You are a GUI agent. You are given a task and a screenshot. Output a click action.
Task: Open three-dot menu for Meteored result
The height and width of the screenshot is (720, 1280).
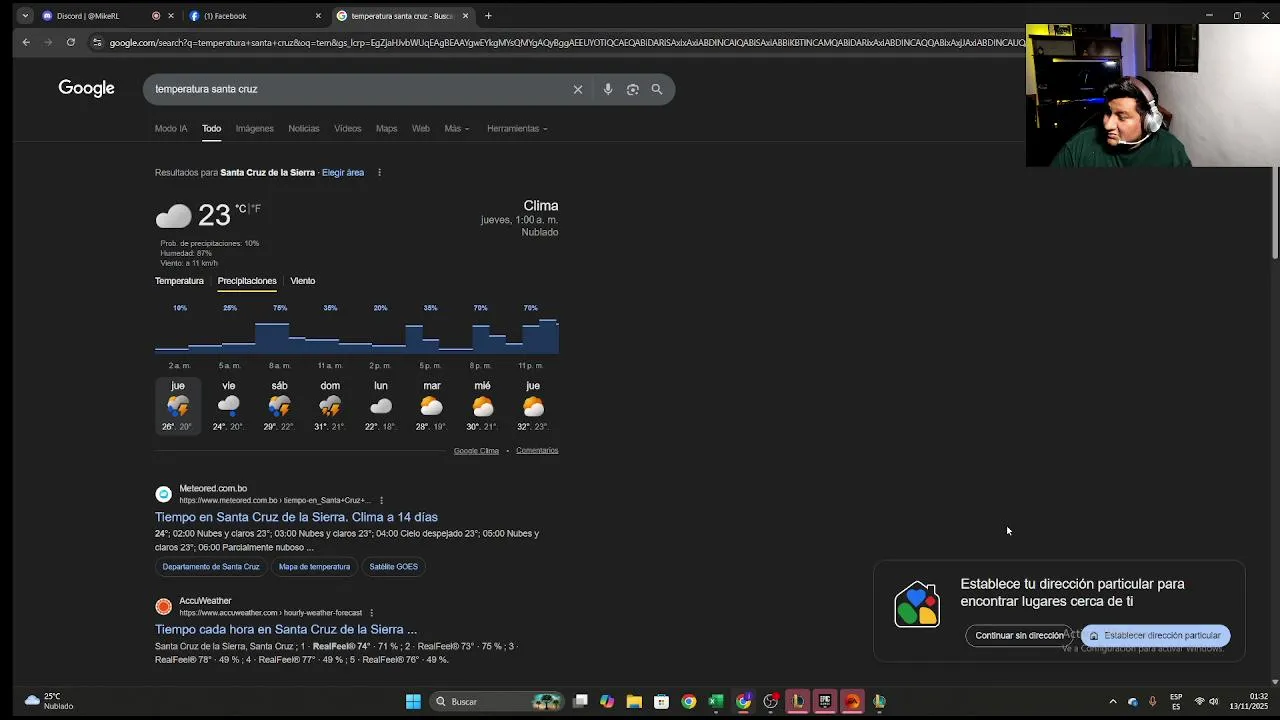tap(381, 500)
